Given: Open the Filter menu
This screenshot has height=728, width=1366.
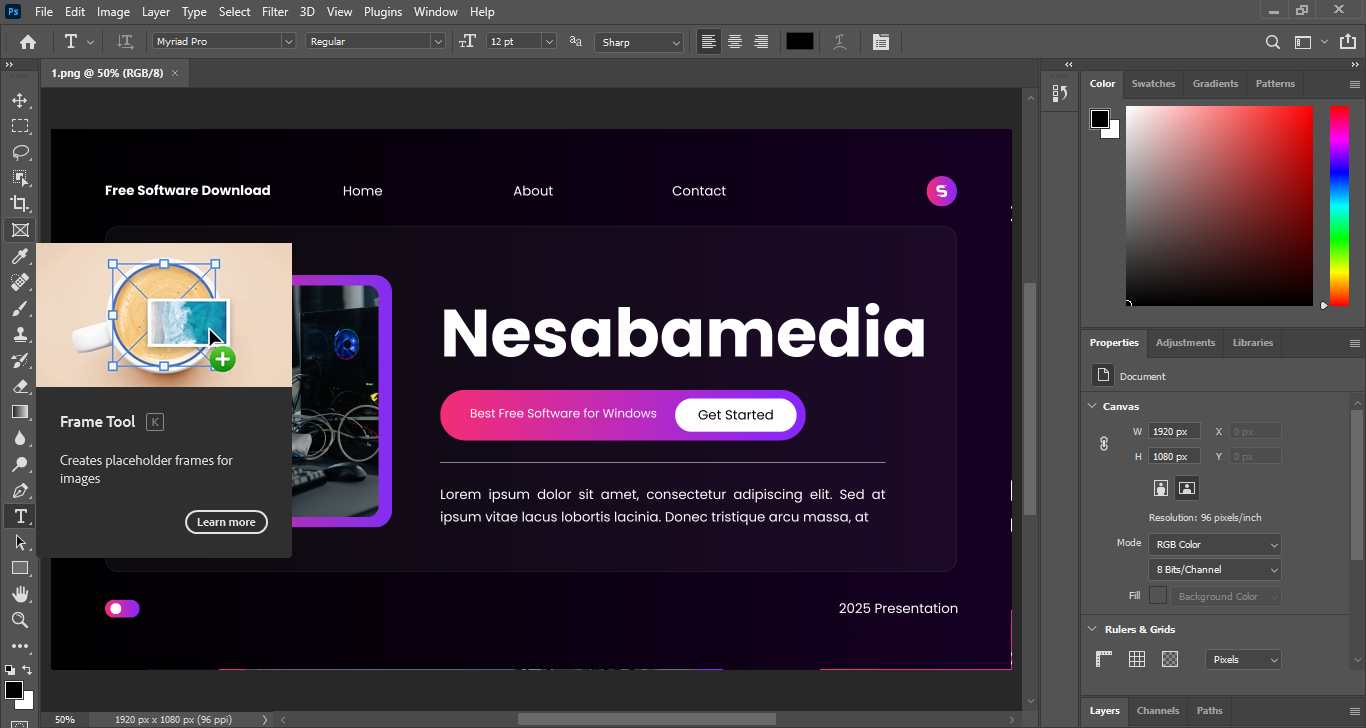Looking at the screenshot, I should point(275,12).
